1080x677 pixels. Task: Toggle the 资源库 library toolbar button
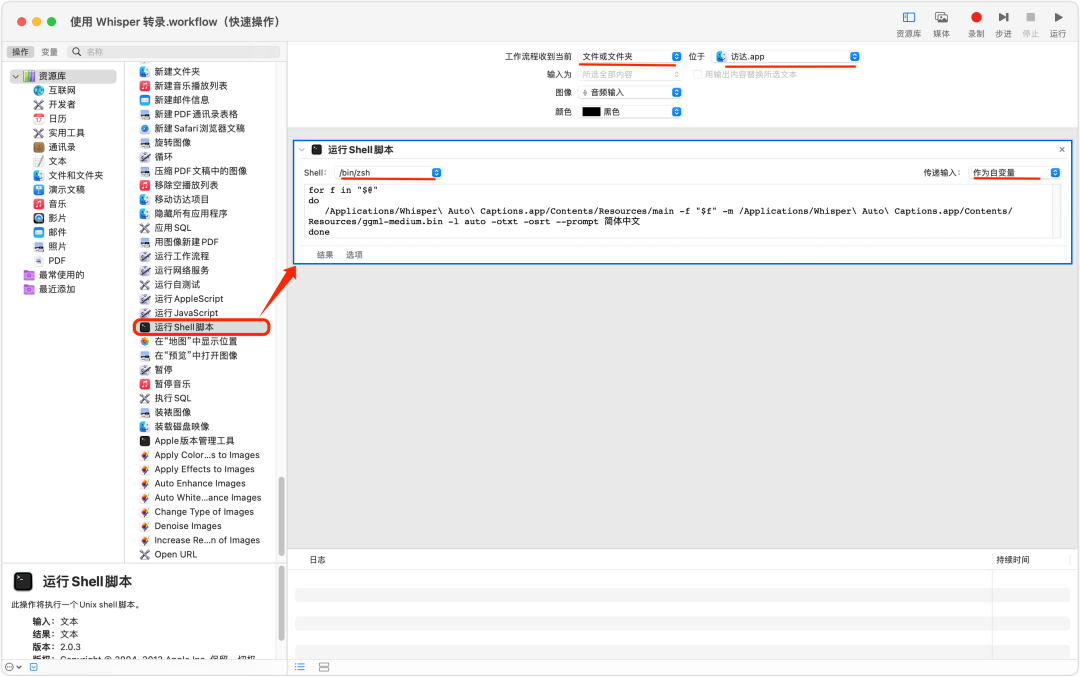[x=908, y=23]
